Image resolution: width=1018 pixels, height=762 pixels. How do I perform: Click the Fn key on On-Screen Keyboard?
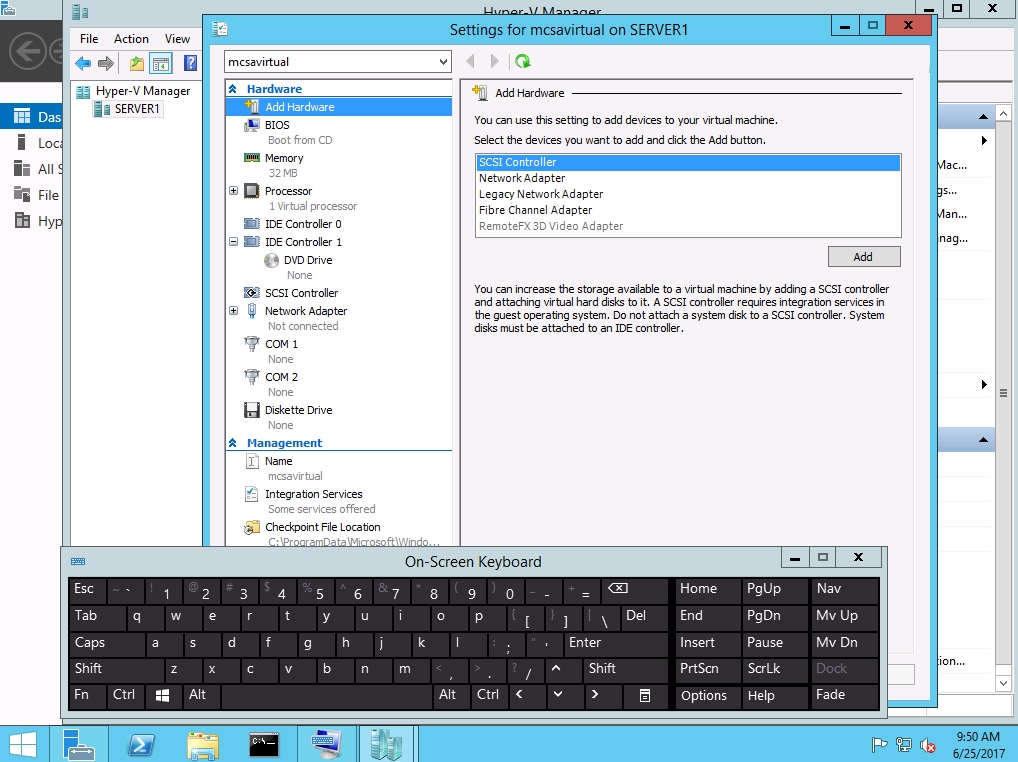tap(86, 696)
